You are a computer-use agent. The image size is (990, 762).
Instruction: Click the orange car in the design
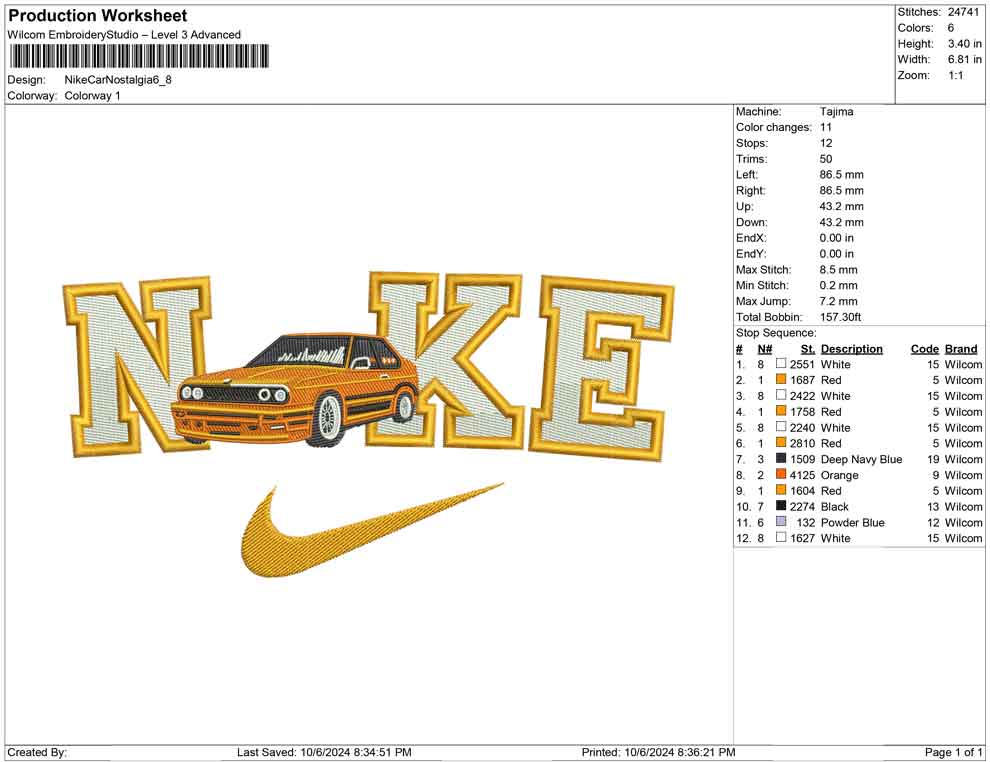pyautogui.click(x=297, y=388)
